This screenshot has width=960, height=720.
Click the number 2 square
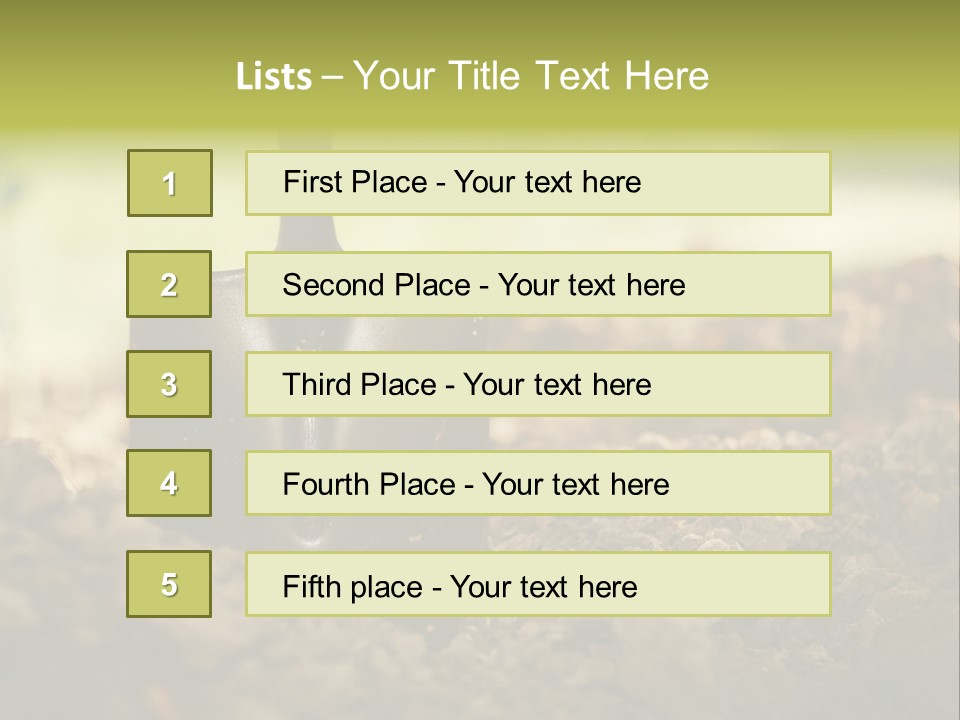point(170,284)
